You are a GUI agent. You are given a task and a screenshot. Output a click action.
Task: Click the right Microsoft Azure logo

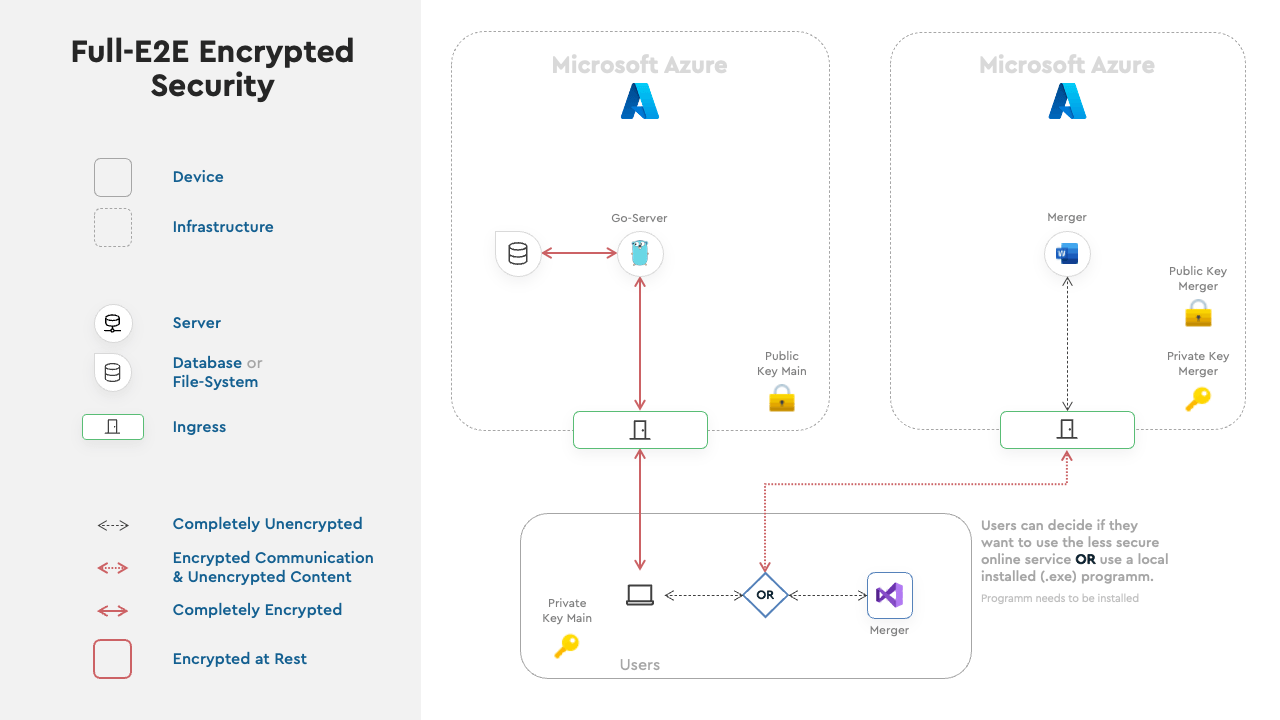[x=1067, y=102]
